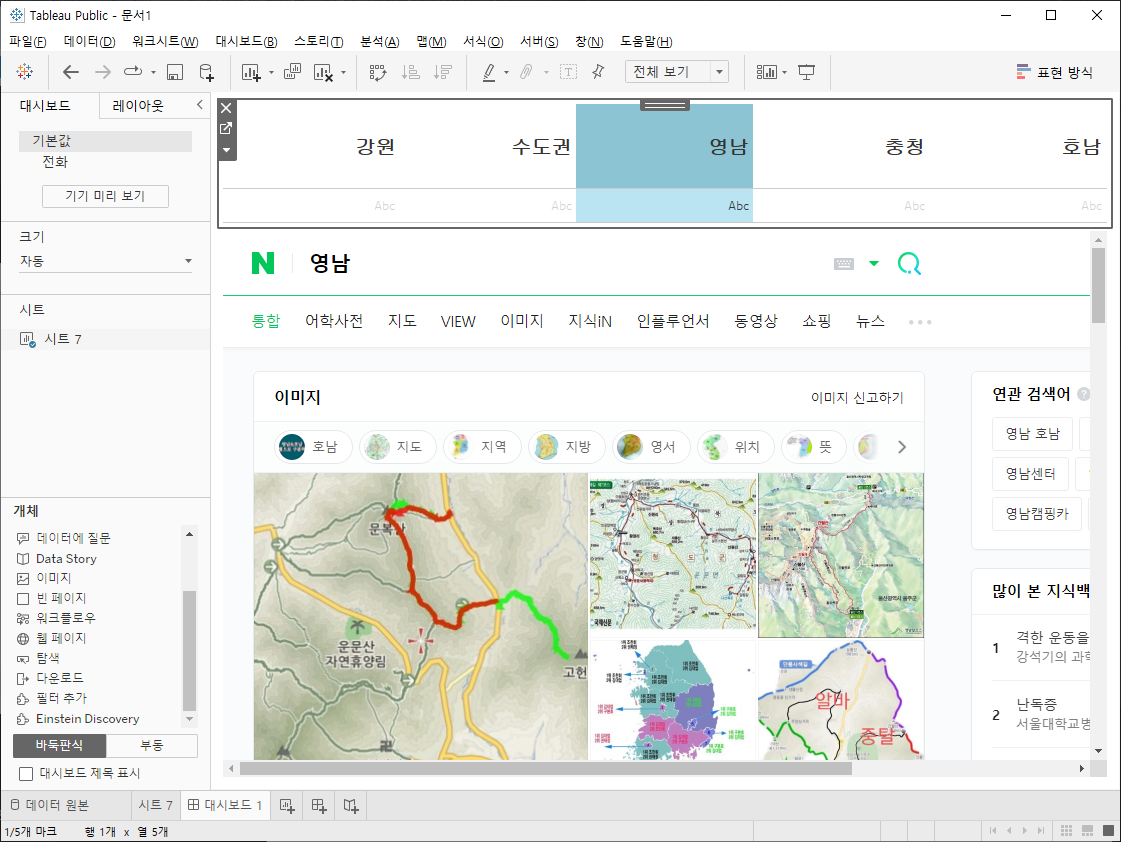Open the 분석(A) menu
The height and width of the screenshot is (842, 1121).
(380, 41)
